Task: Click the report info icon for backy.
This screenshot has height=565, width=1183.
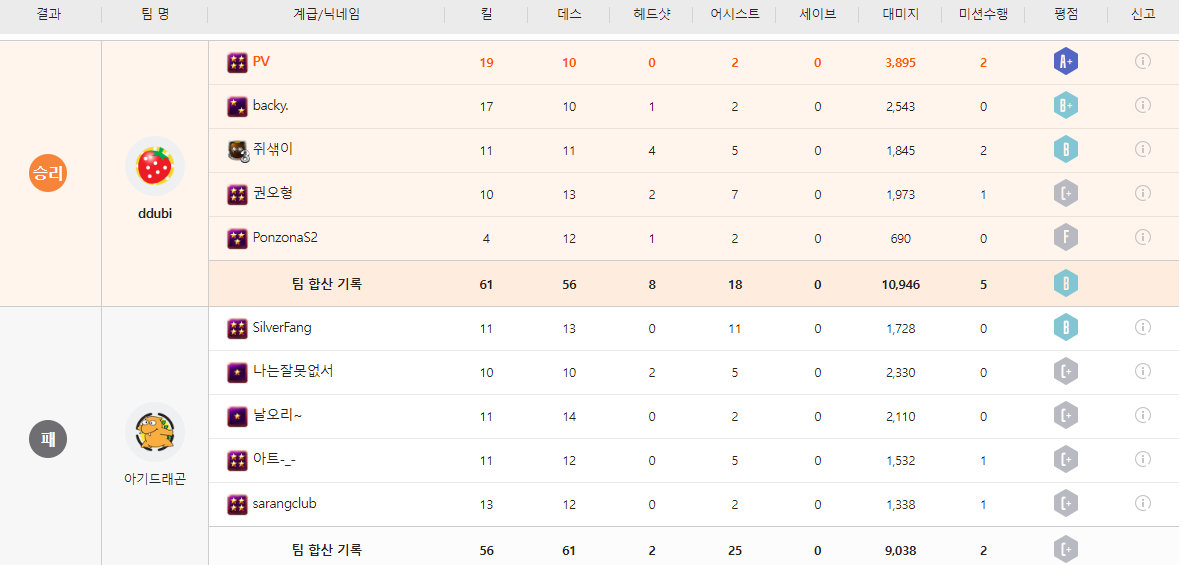Action: click(x=1142, y=105)
